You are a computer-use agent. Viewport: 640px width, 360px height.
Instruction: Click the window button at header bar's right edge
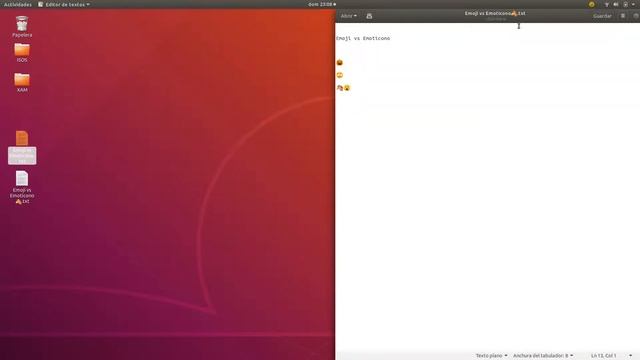point(636,16)
